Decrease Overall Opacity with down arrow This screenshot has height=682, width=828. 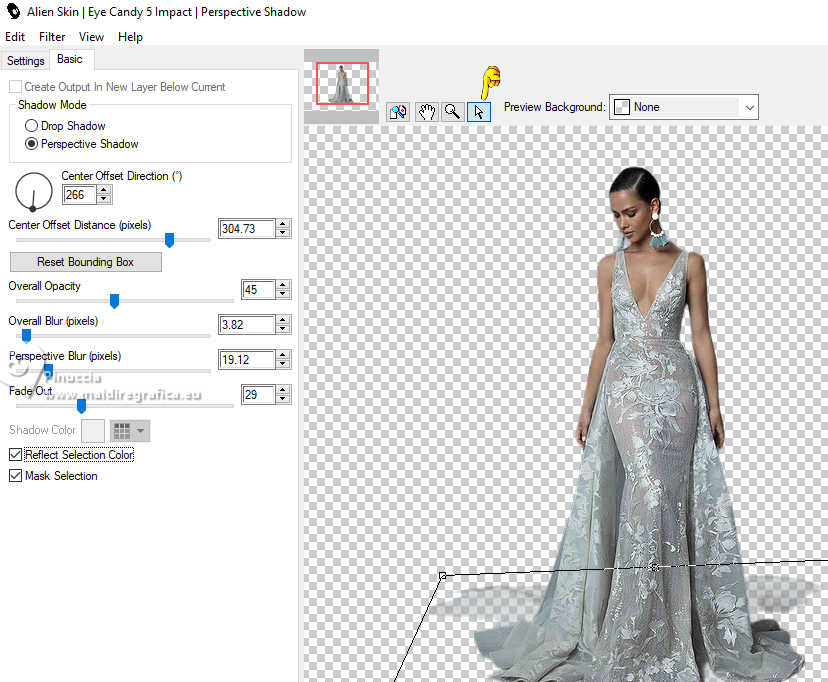tap(283, 294)
